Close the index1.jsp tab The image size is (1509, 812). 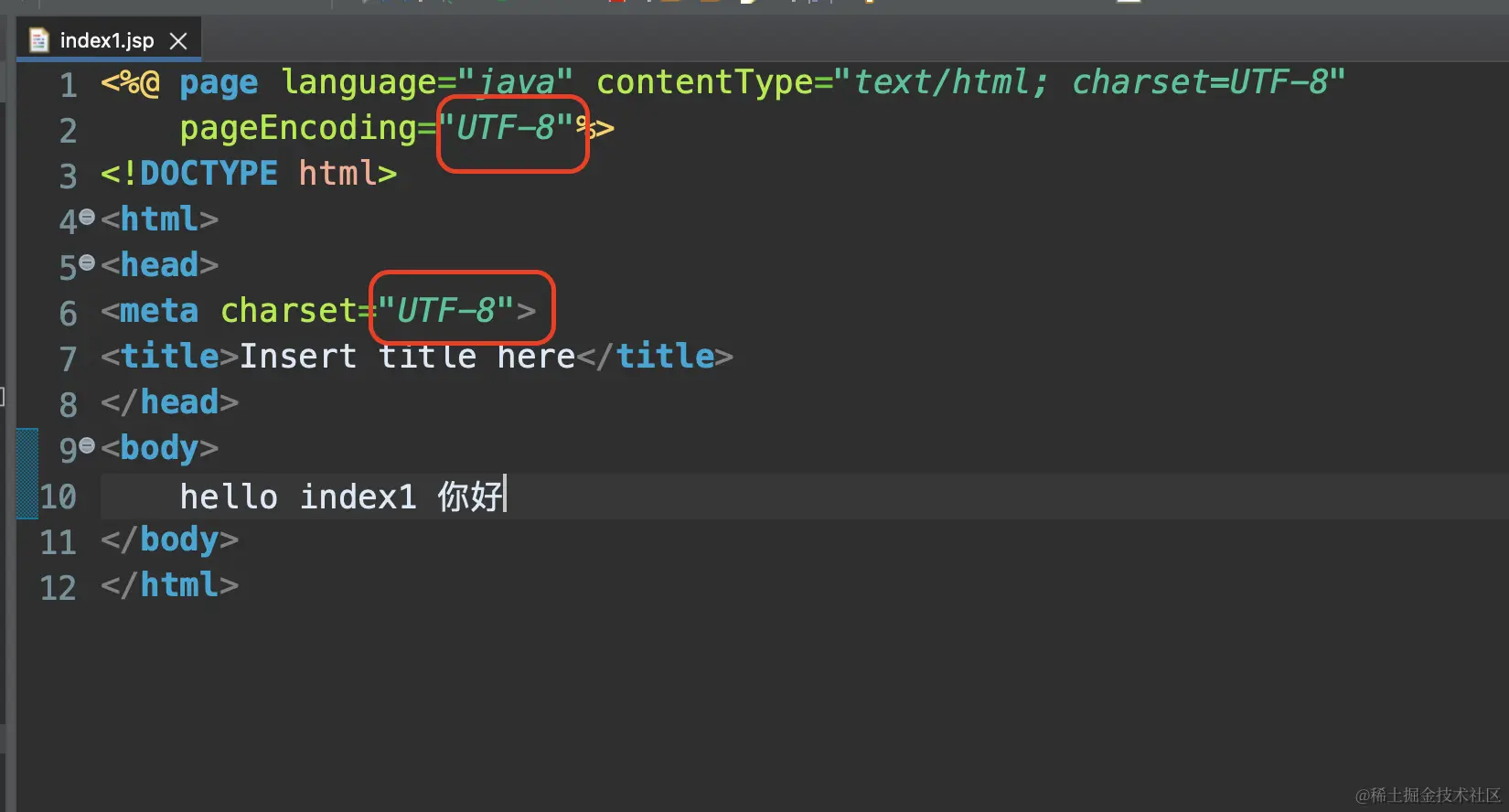click(179, 41)
